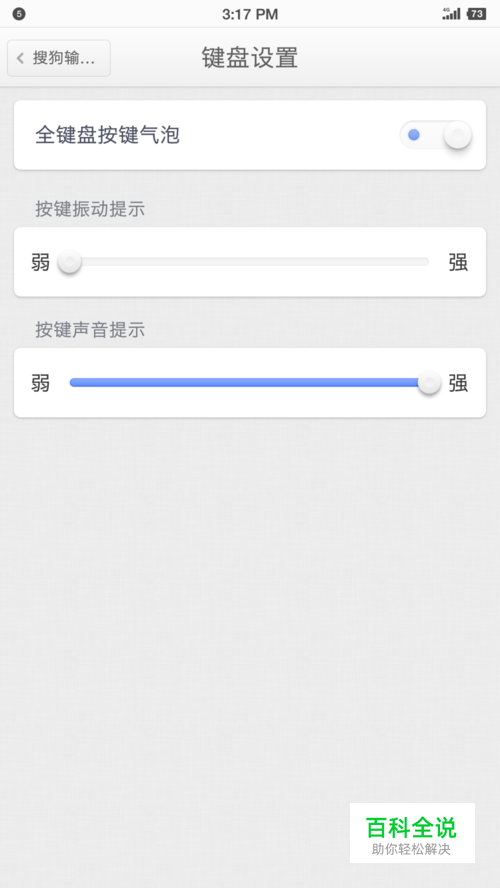The image size is (500, 888).
Task: Toggle the 全键盘按键气泡 switch
Action: [x=435, y=135]
